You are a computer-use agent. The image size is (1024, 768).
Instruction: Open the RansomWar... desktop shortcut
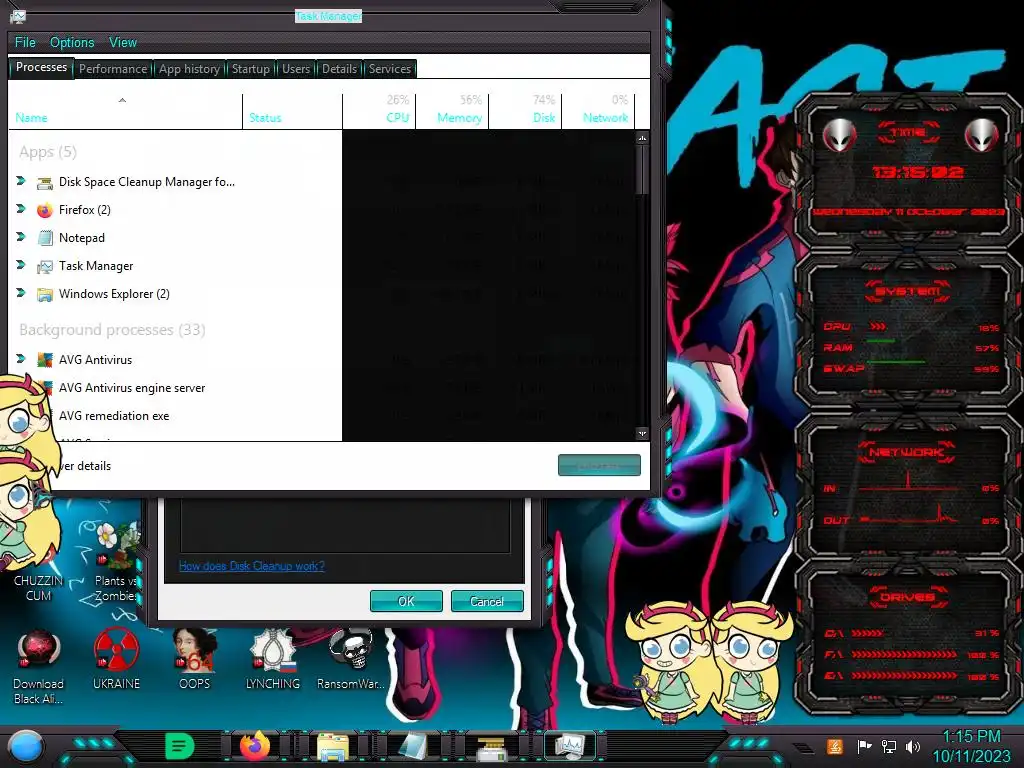click(x=351, y=660)
